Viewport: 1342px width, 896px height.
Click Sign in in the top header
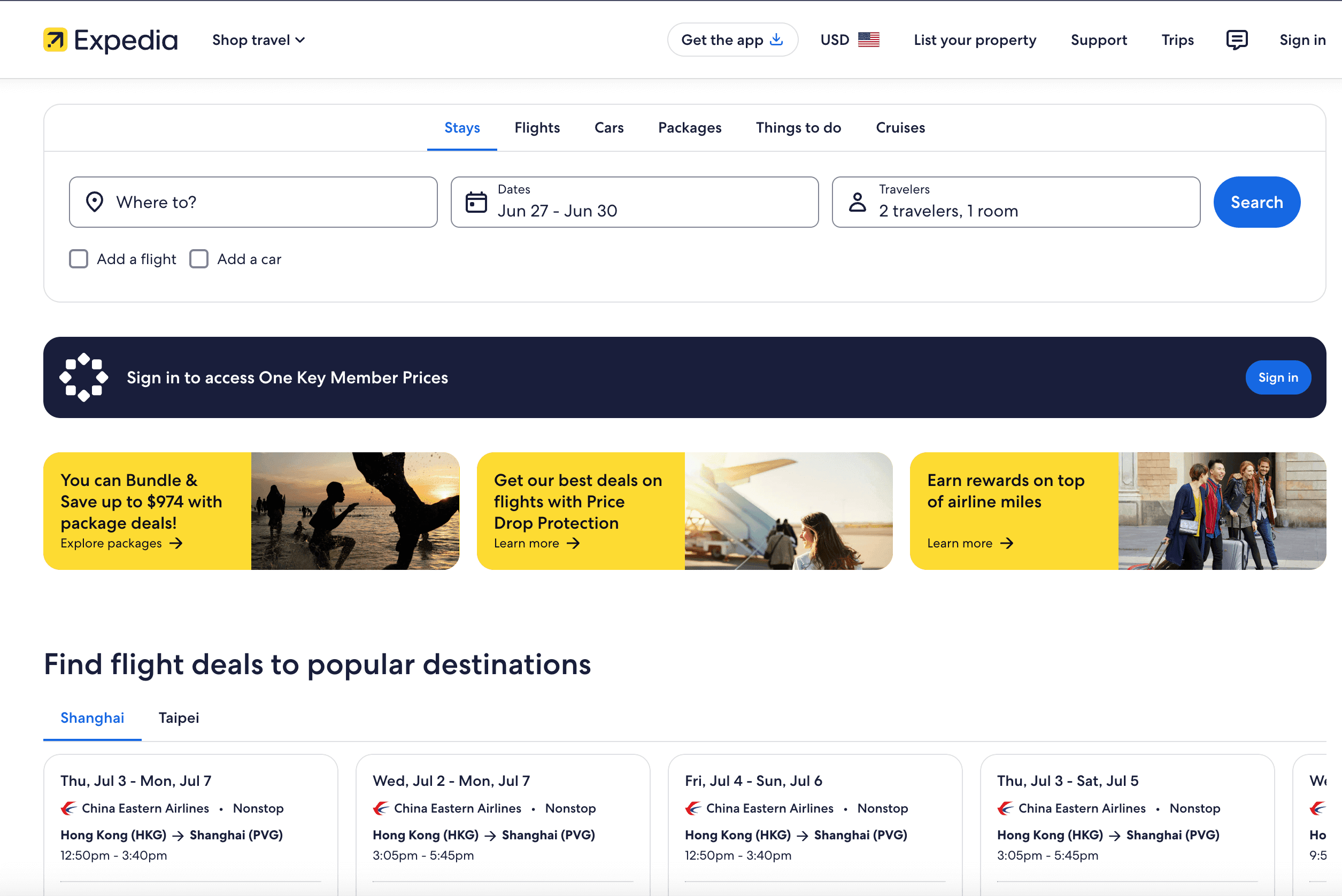[x=1302, y=40]
